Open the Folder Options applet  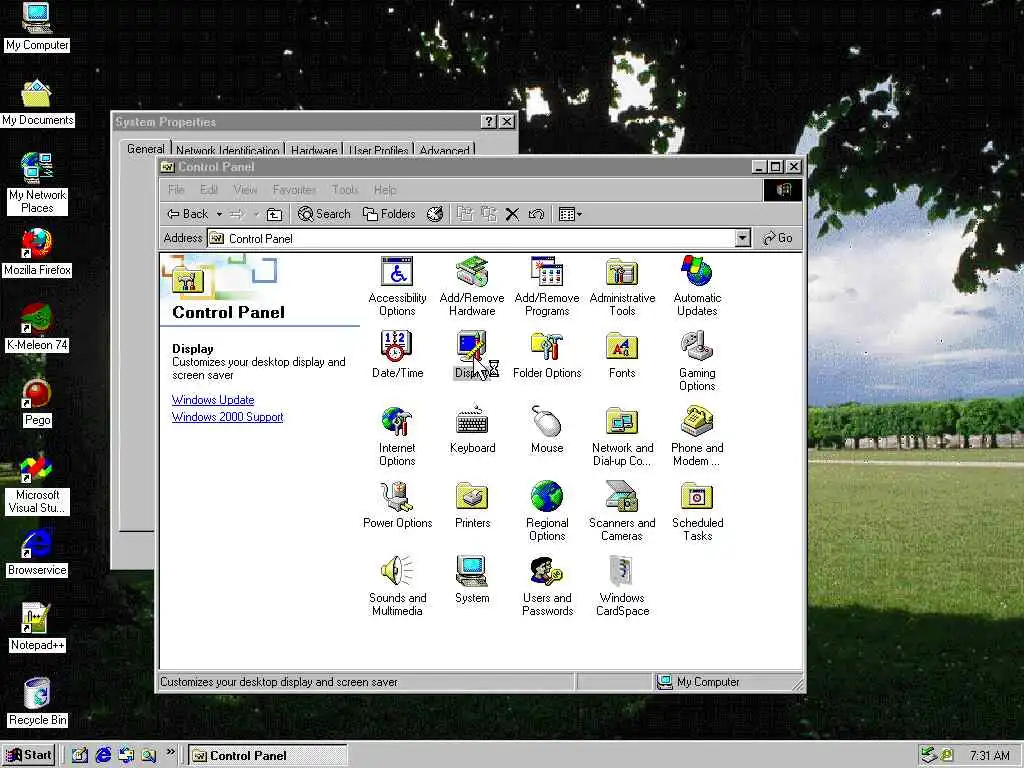[547, 355]
